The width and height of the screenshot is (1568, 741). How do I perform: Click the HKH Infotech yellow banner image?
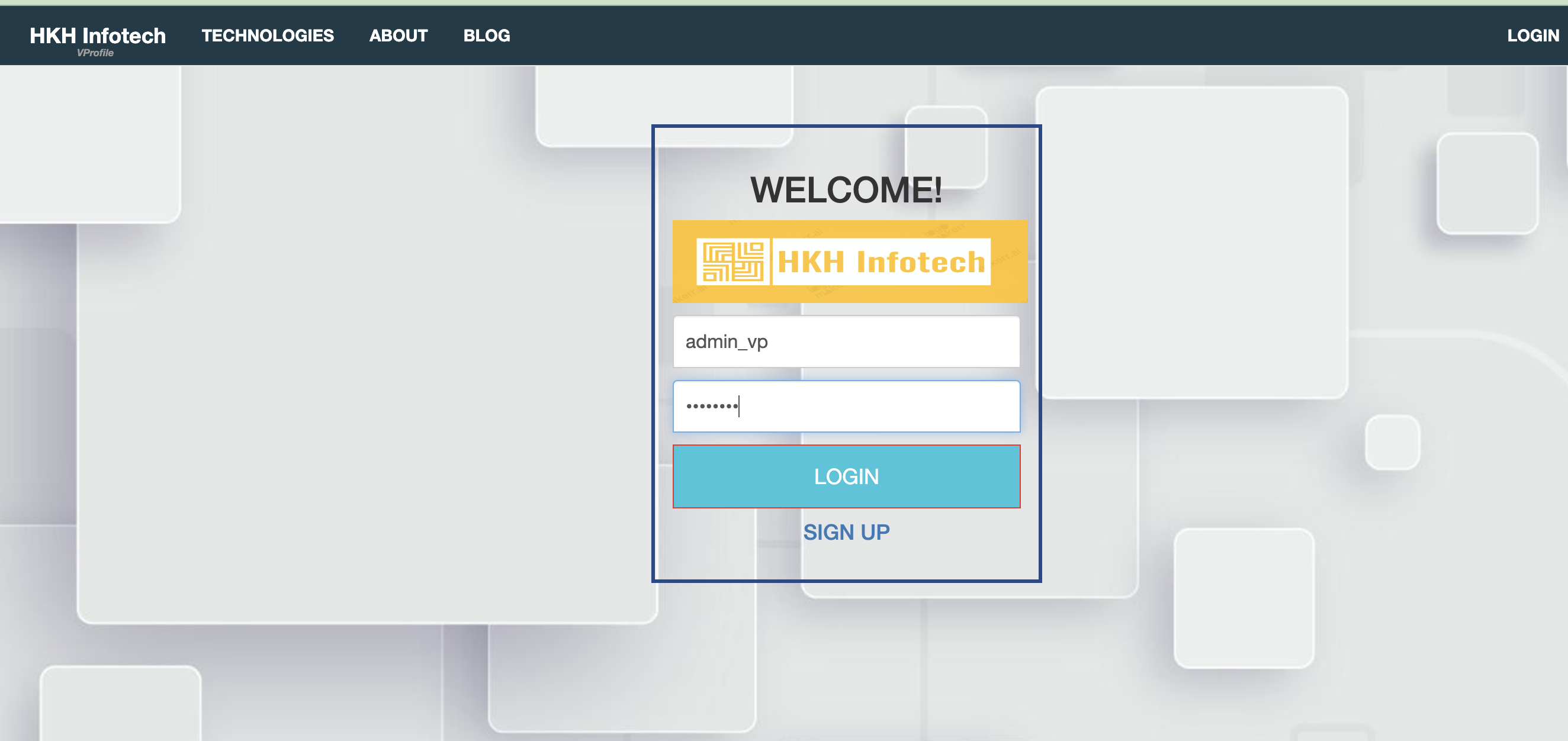tap(850, 261)
